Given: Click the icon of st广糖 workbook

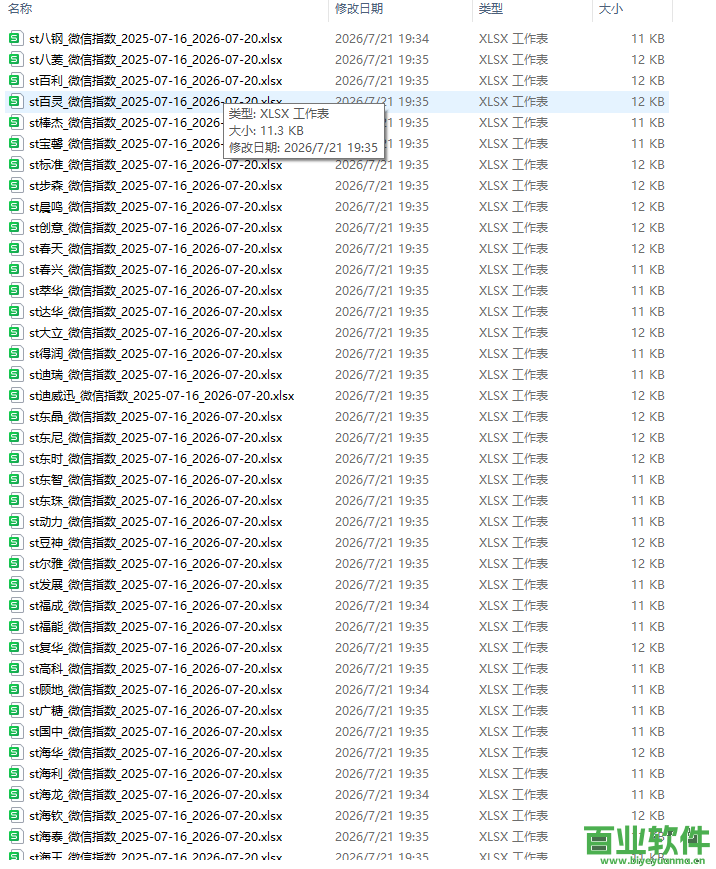Looking at the screenshot, I should [x=16, y=710].
